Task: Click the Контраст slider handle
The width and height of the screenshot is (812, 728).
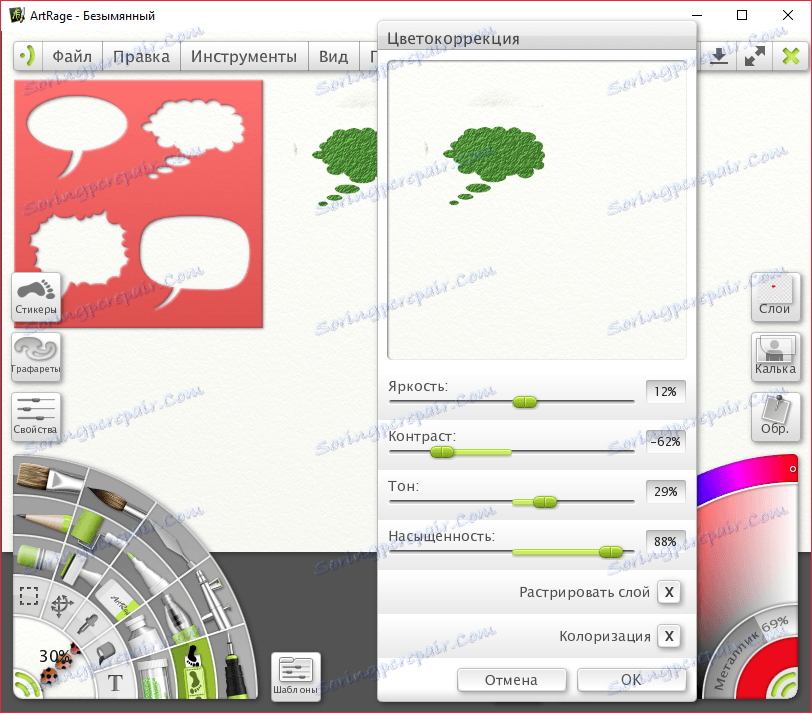Action: click(442, 452)
